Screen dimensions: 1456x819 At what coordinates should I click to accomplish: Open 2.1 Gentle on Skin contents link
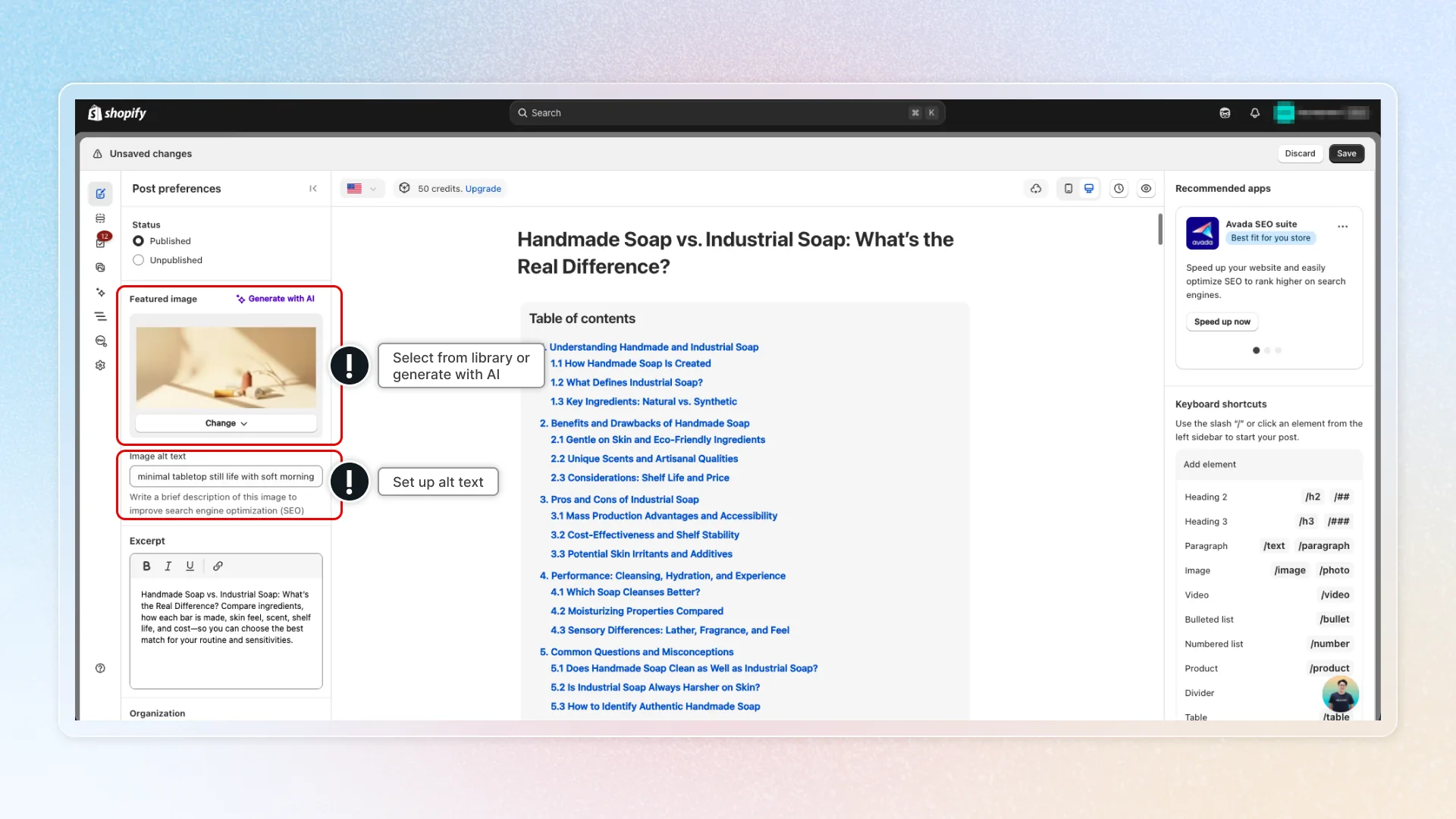[x=657, y=440]
